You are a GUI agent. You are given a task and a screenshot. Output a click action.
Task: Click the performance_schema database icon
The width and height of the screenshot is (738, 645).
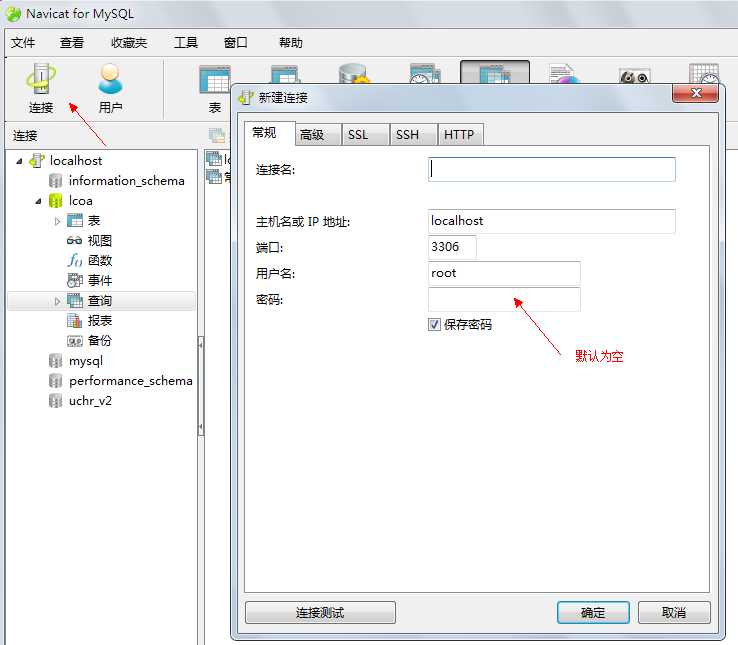(56, 381)
